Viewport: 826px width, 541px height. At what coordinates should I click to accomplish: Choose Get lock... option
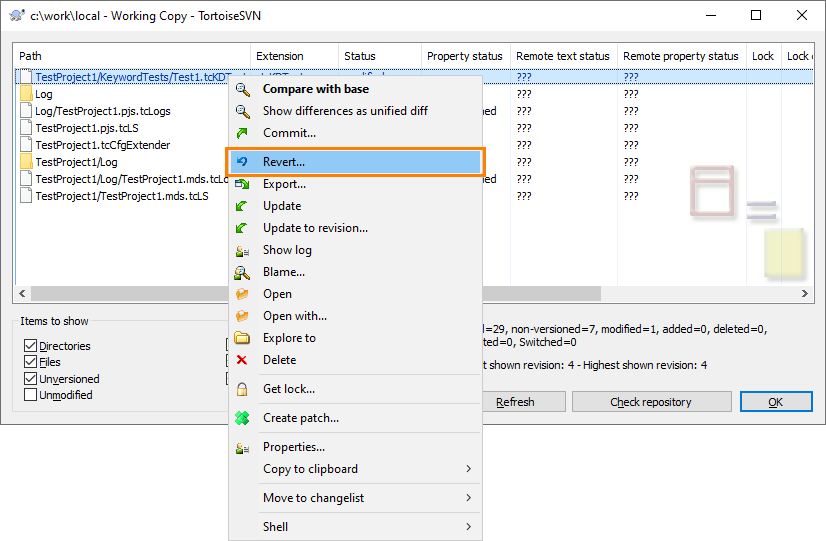356,389
